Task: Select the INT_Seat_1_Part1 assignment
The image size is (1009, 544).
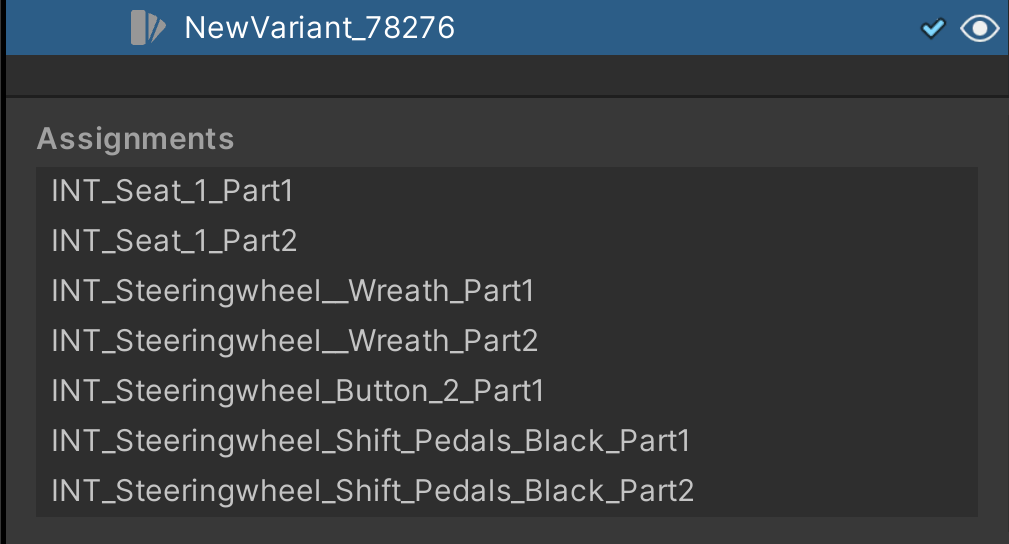Action: pos(172,191)
